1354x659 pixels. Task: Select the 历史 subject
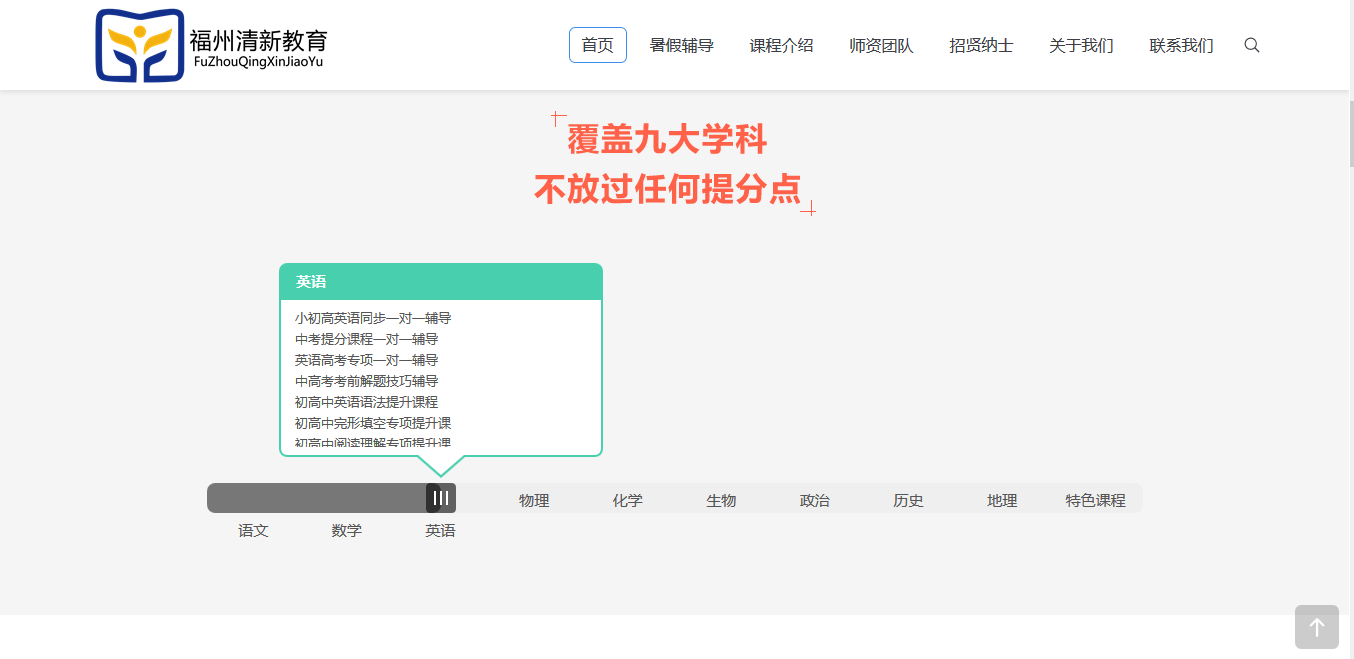(x=908, y=500)
